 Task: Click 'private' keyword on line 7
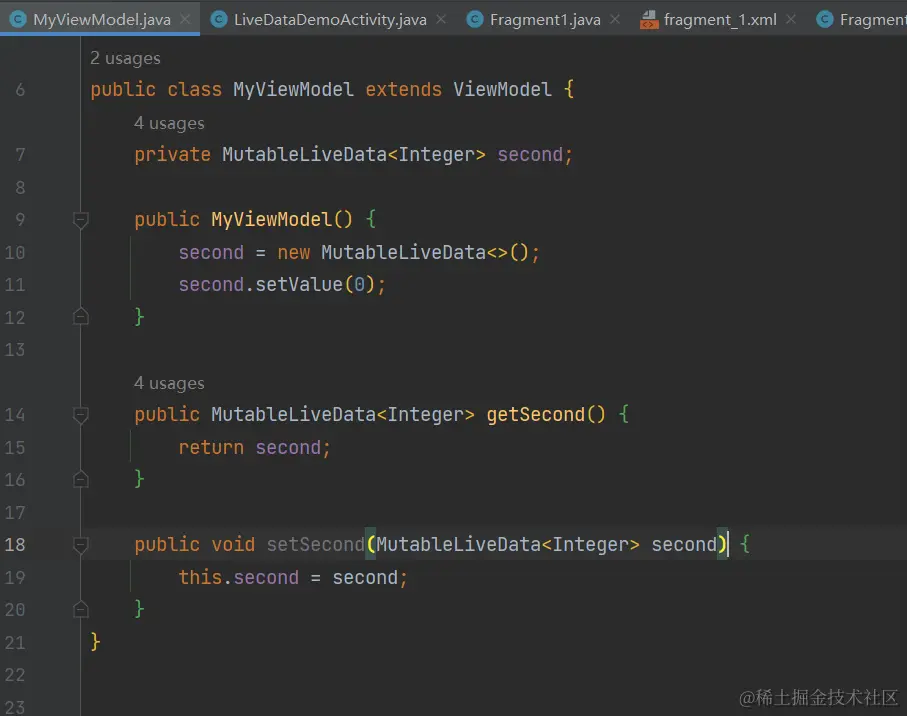pos(172,155)
